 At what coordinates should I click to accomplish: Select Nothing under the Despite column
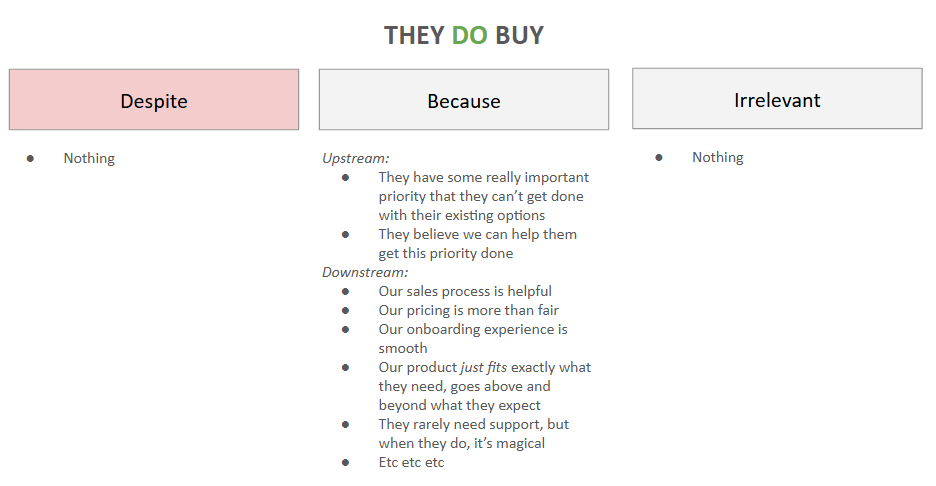(x=89, y=158)
